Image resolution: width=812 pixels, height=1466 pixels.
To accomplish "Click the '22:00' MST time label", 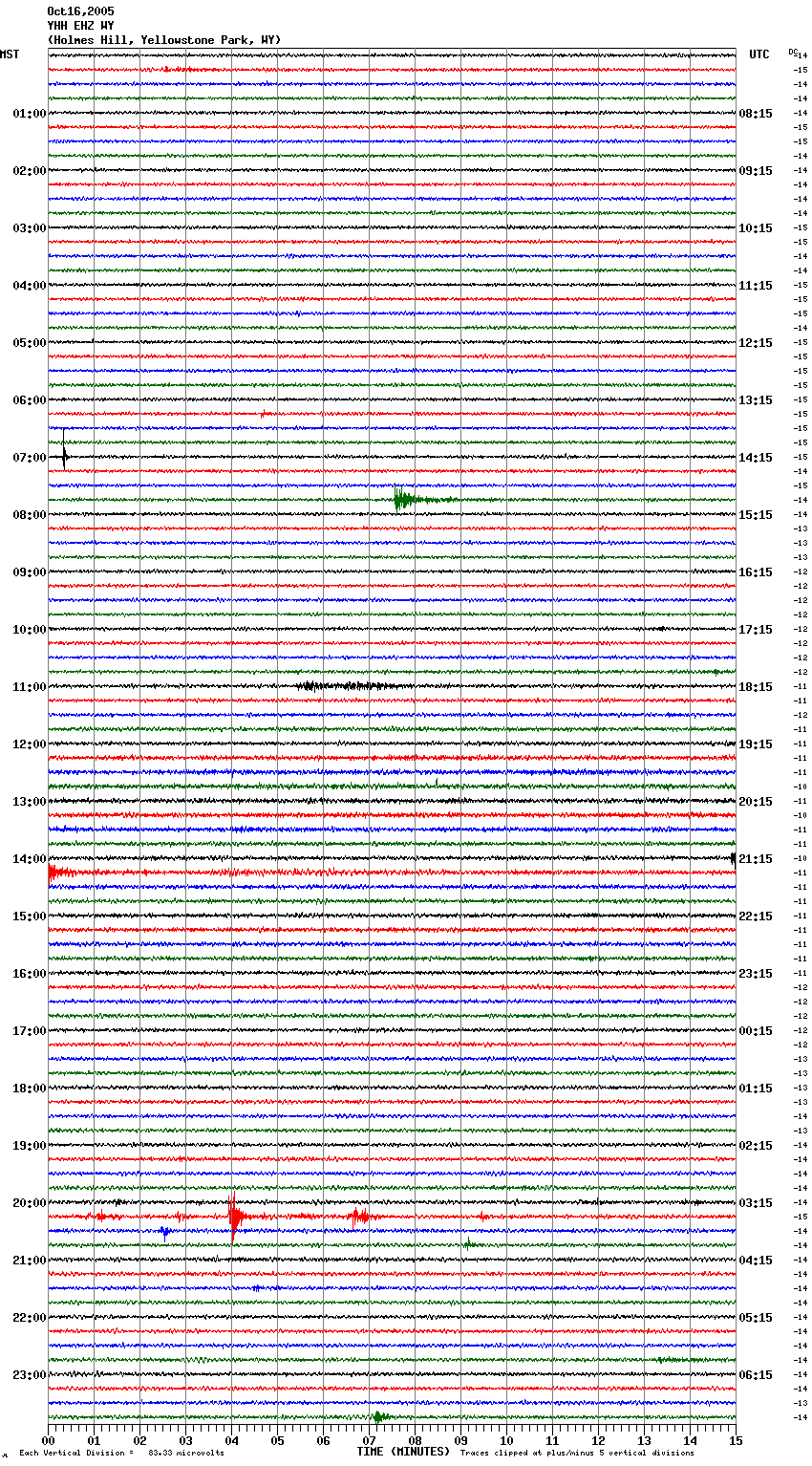I will coord(30,1318).
